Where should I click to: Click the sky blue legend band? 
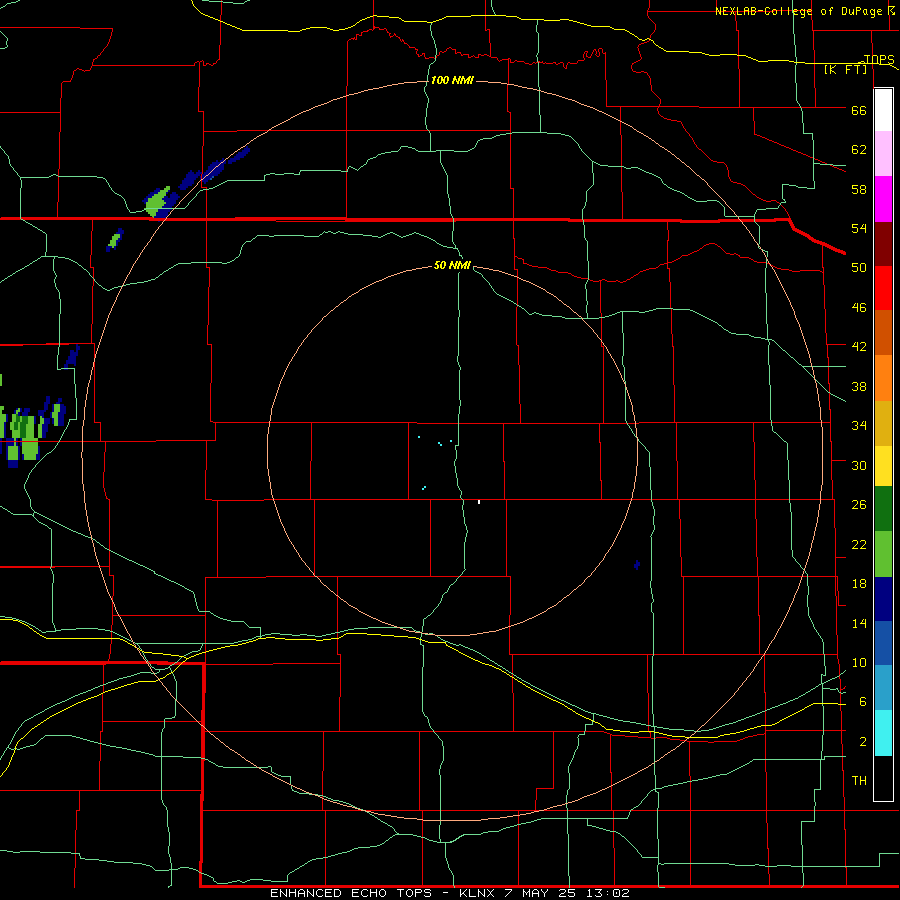coord(883,688)
